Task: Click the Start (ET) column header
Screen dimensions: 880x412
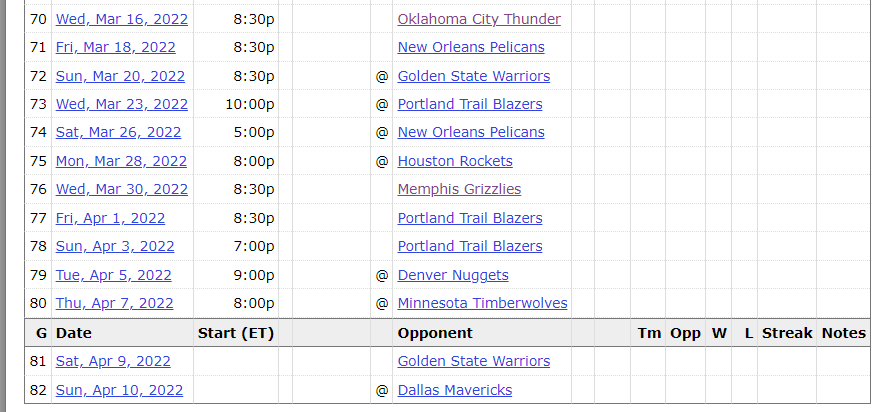Action: [x=236, y=333]
